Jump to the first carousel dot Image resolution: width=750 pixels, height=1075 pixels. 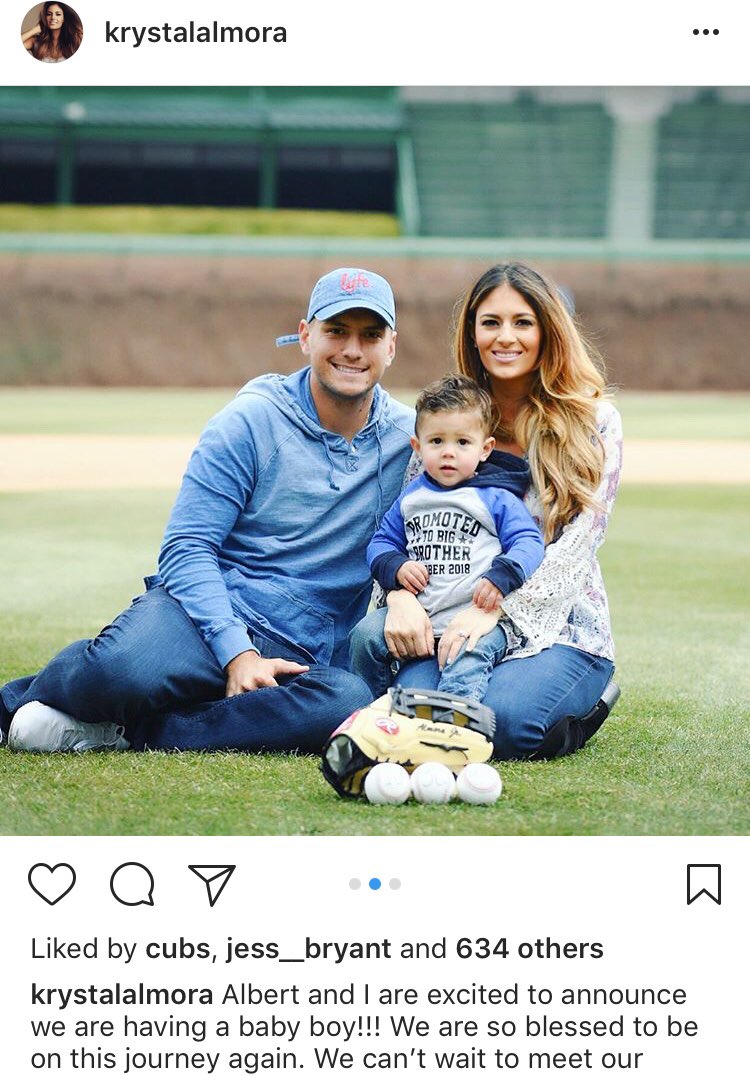pyautogui.click(x=354, y=884)
